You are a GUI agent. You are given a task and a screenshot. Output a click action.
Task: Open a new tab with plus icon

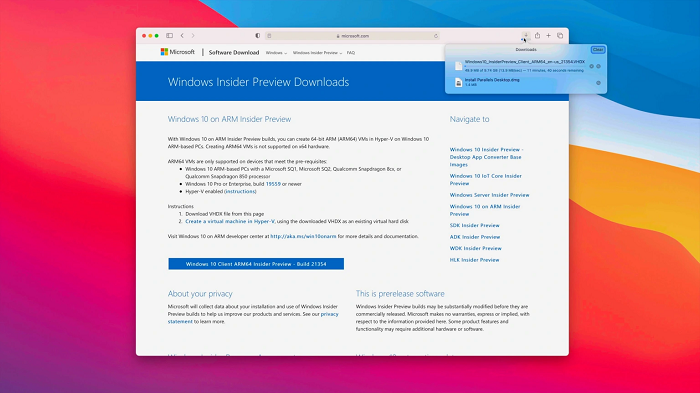coord(549,36)
